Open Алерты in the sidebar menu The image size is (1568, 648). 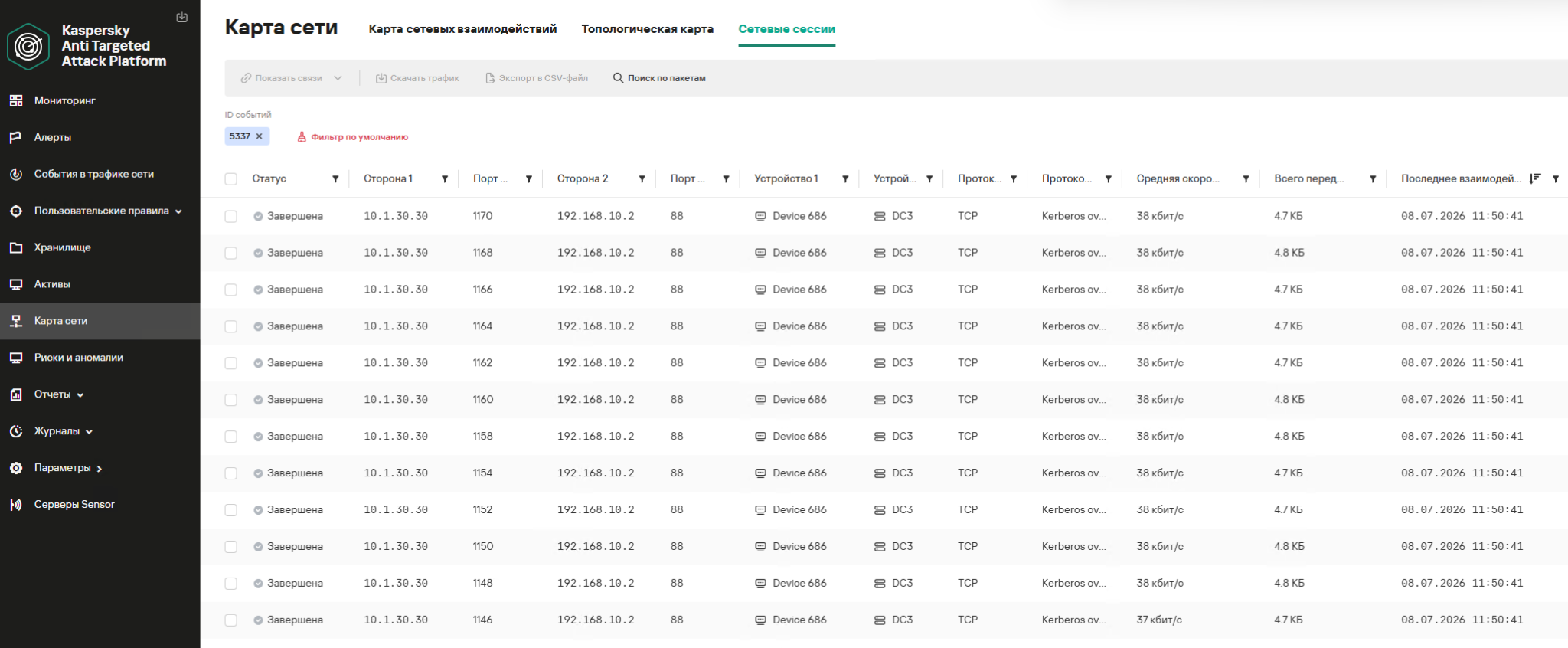pyautogui.click(x=52, y=137)
